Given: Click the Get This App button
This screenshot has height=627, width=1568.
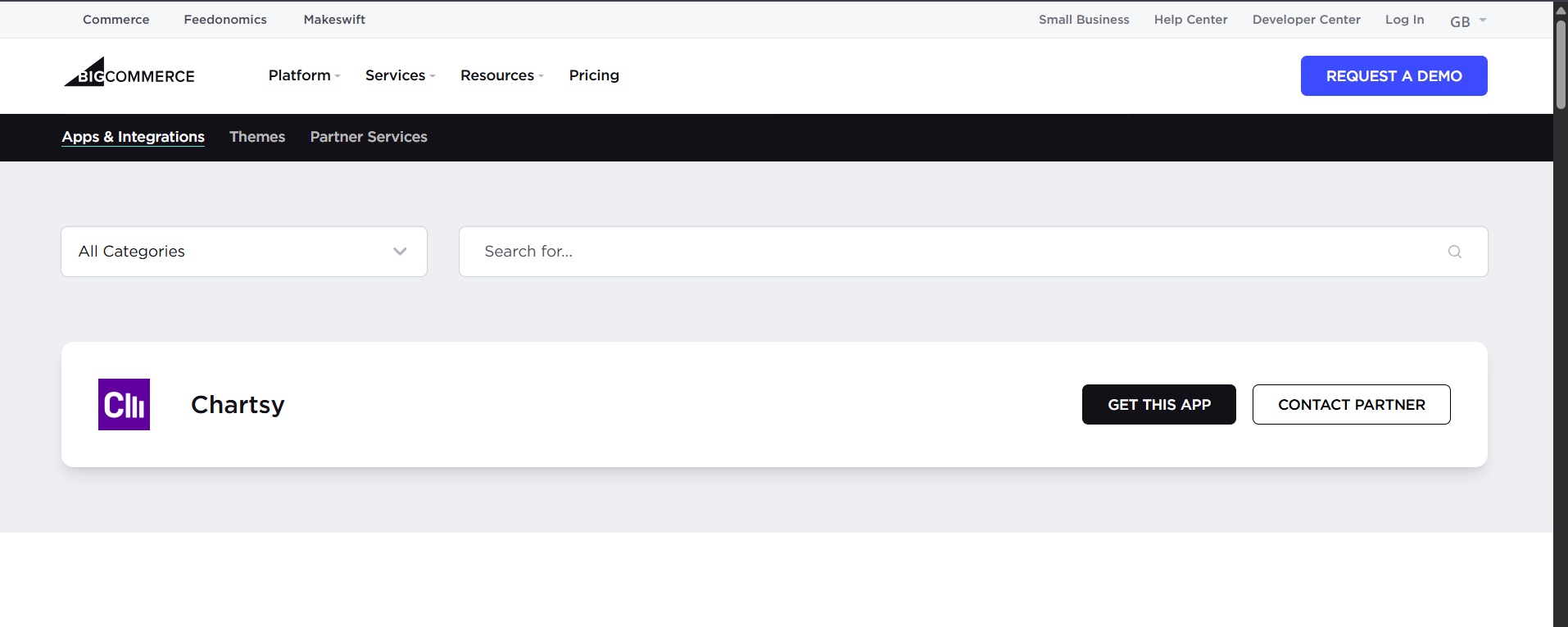Looking at the screenshot, I should tap(1158, 404).
